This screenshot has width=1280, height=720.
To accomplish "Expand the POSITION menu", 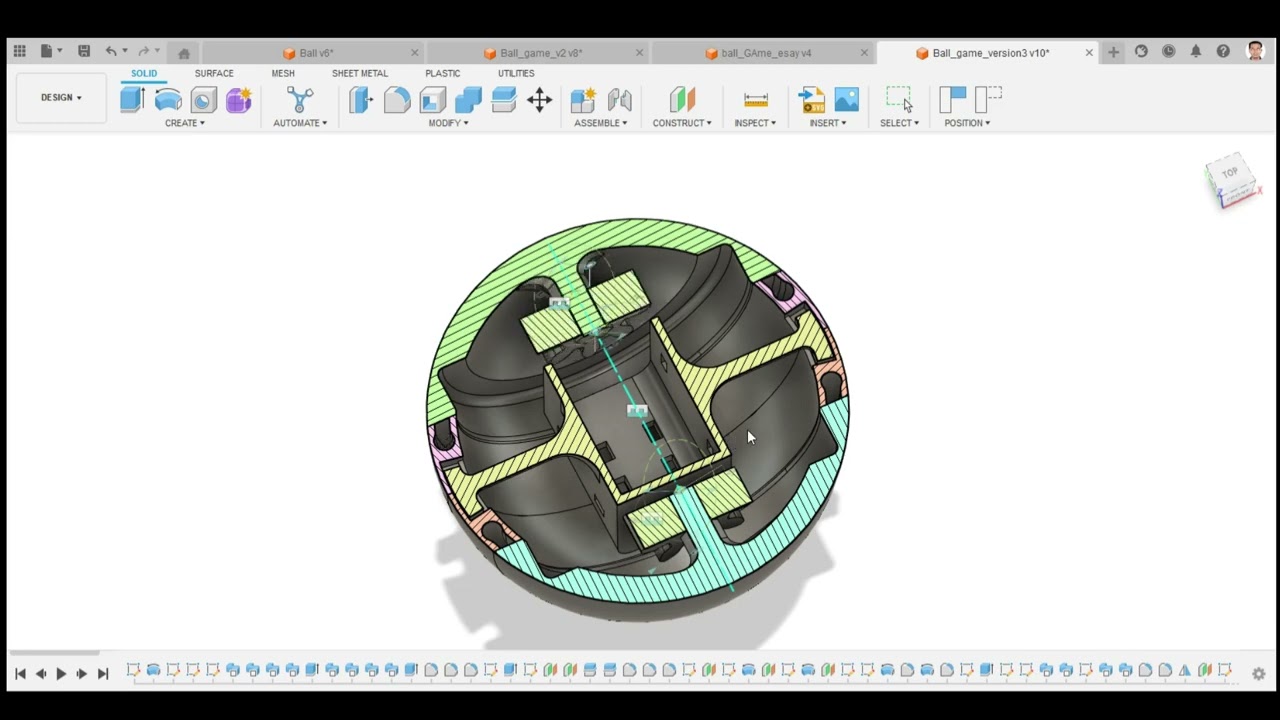I will (967, 123).
